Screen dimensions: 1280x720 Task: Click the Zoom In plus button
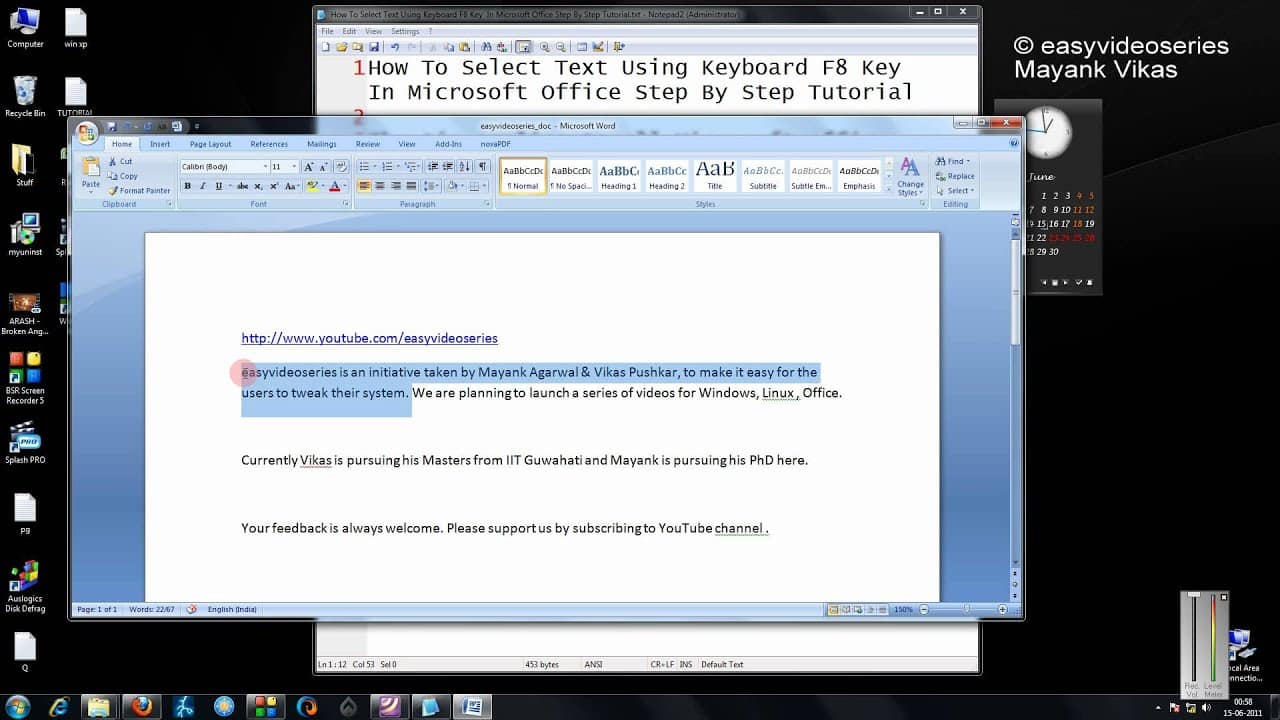click(1003, 609)
